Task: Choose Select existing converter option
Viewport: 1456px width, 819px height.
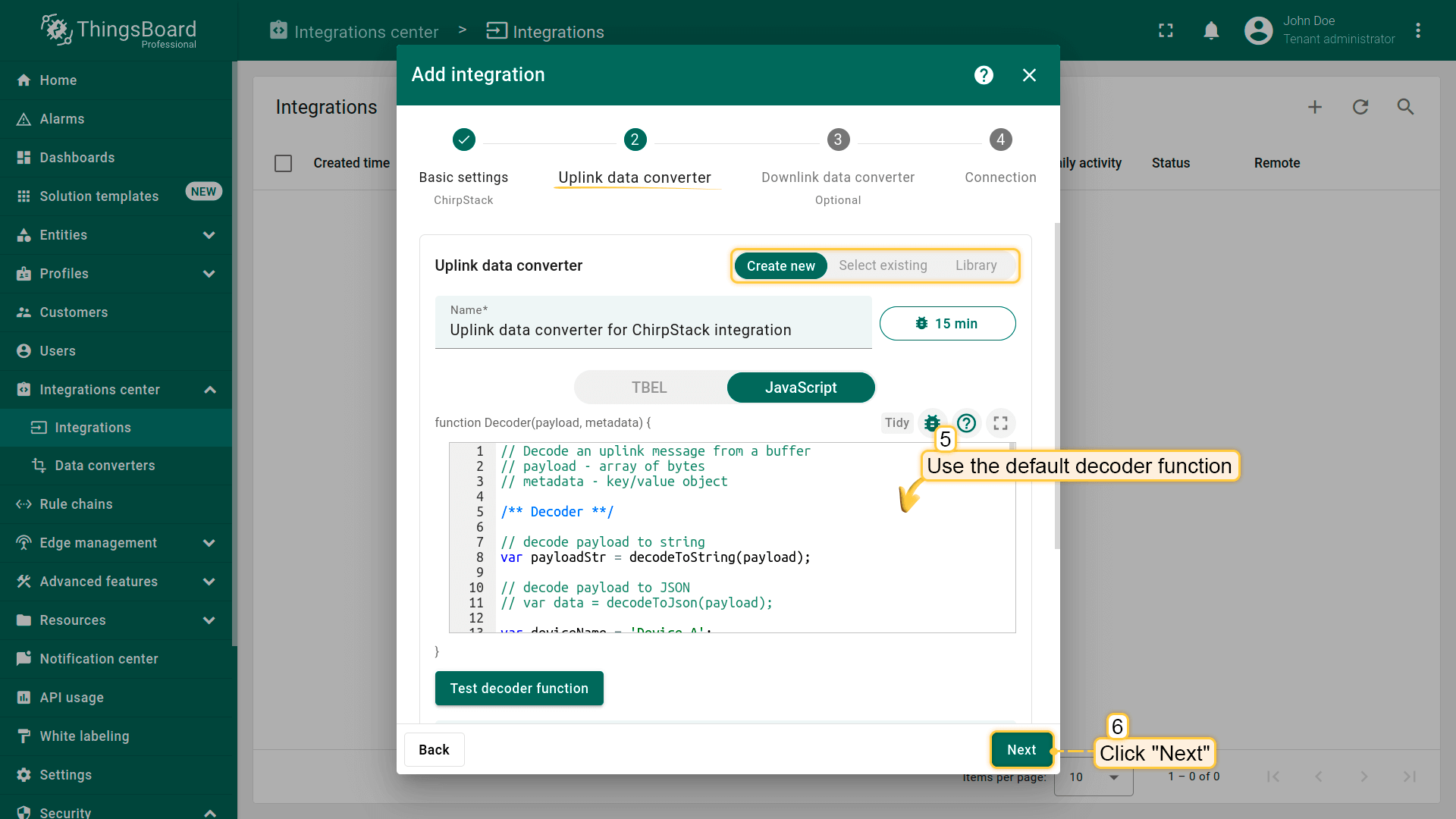Action: (x=883, y=265)
